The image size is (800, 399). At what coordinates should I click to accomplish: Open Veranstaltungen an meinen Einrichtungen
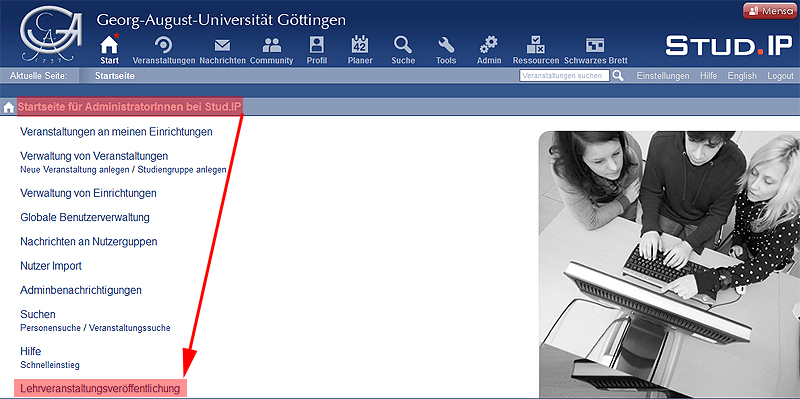click(x=116, y=132)
